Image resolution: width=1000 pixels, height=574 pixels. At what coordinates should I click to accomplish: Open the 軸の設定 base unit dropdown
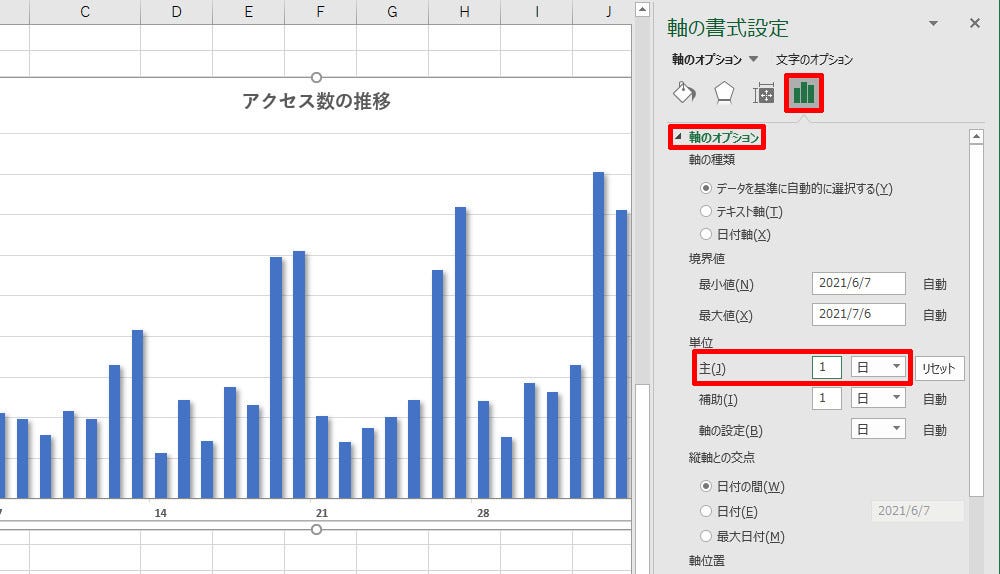(878, 429)
